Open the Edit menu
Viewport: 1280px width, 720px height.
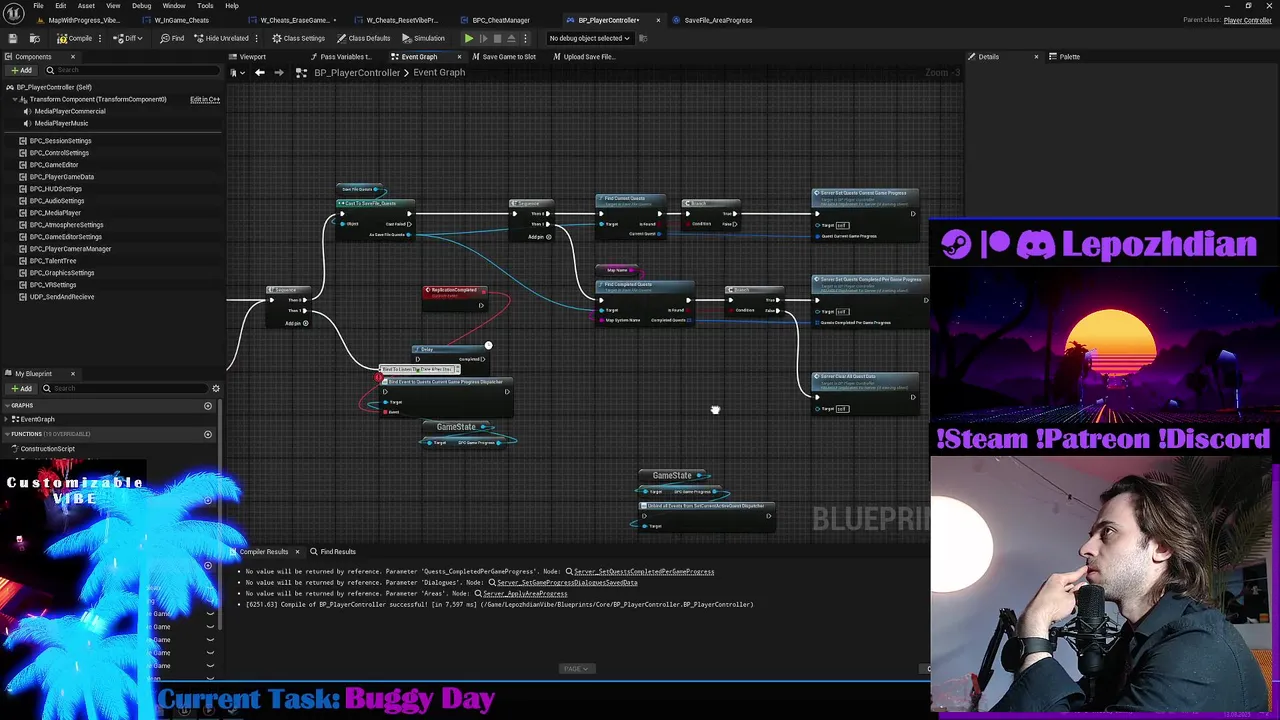click(60, 6)
